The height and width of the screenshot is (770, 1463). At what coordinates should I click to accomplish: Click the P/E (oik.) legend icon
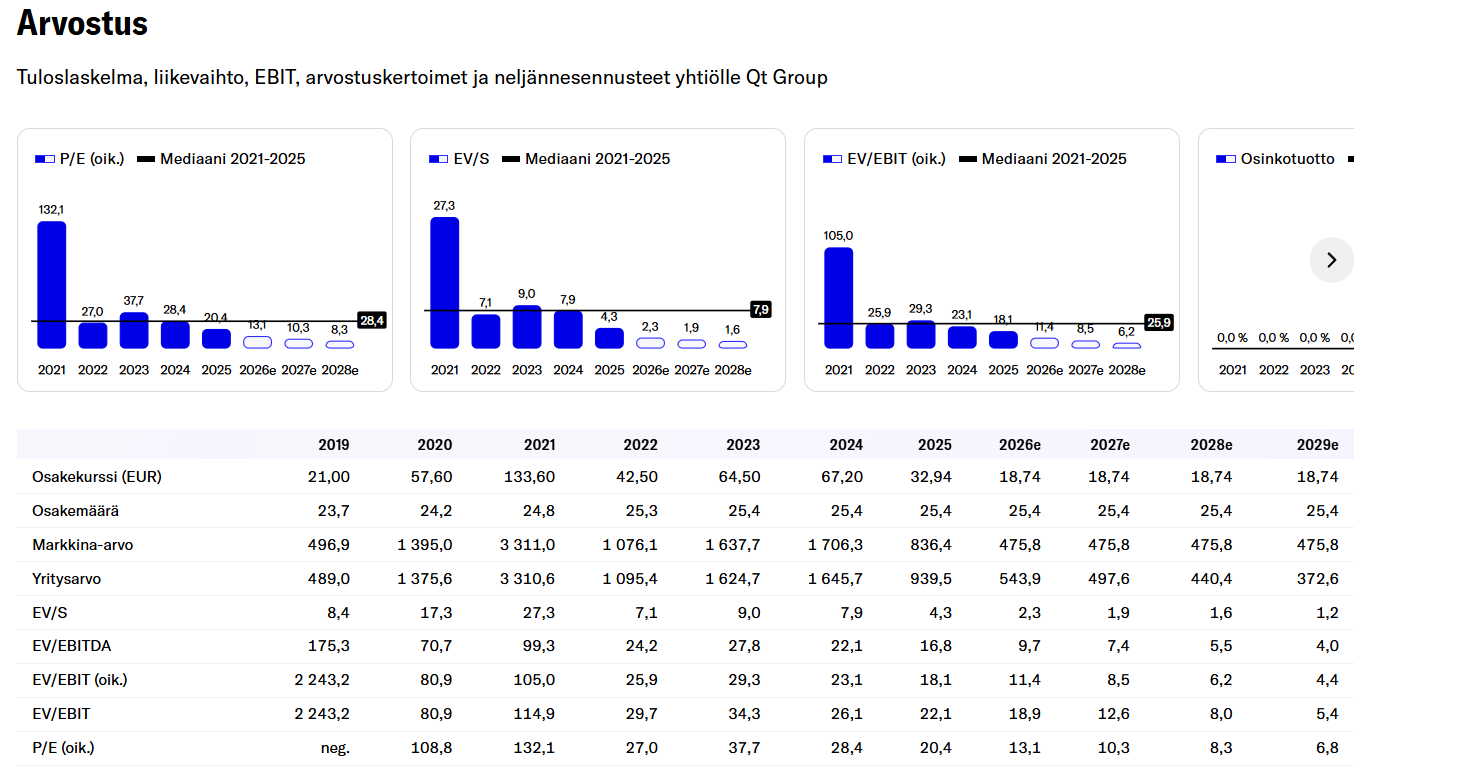coord(45,159)
